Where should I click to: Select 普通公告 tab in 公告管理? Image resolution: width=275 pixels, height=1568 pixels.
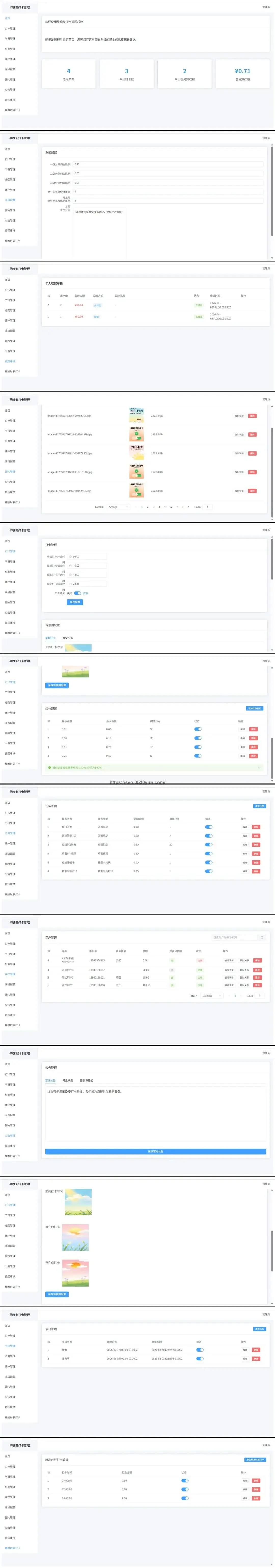(x=50, y=1081)
